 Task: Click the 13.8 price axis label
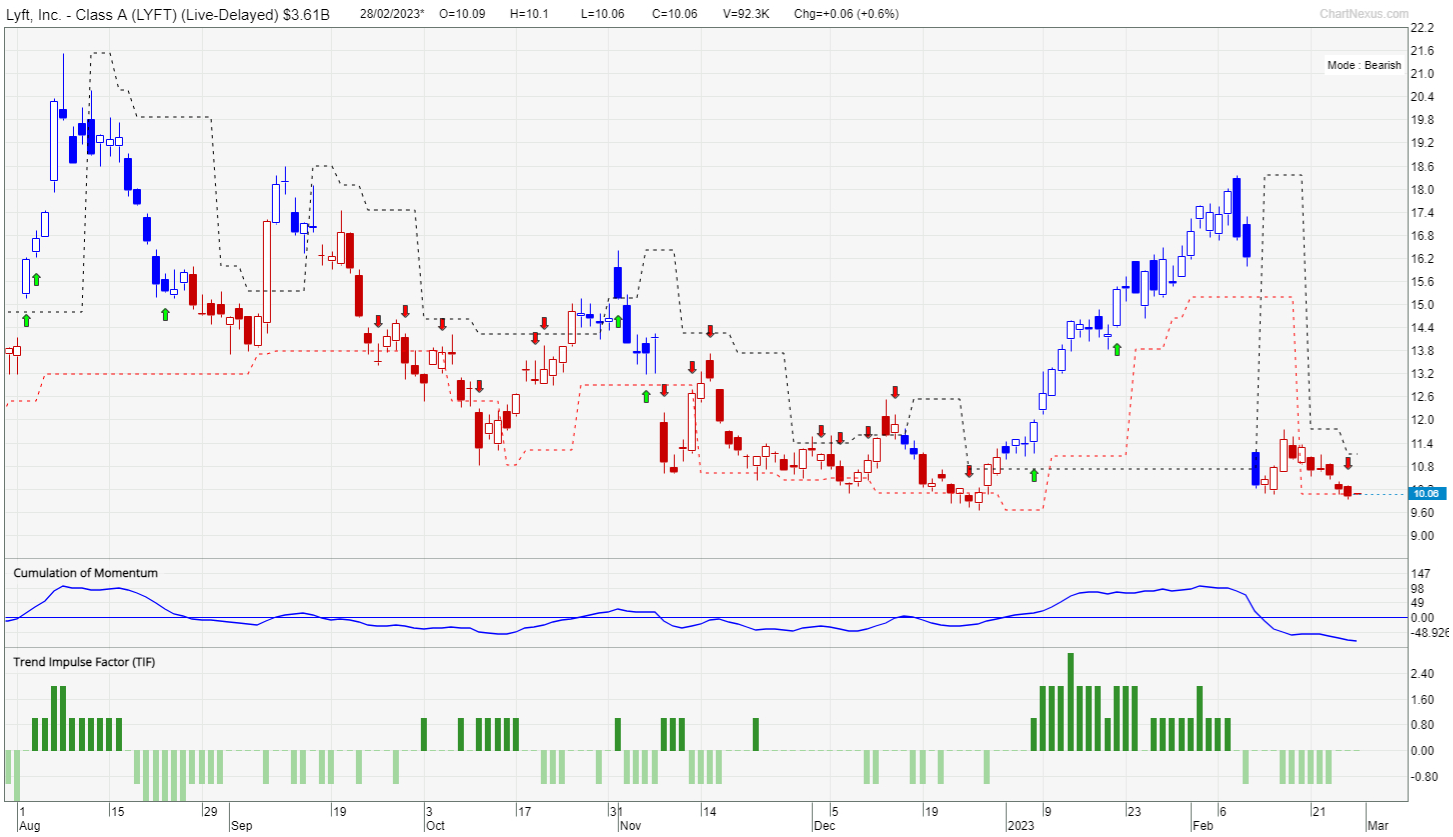click(x=1423, y=352)
